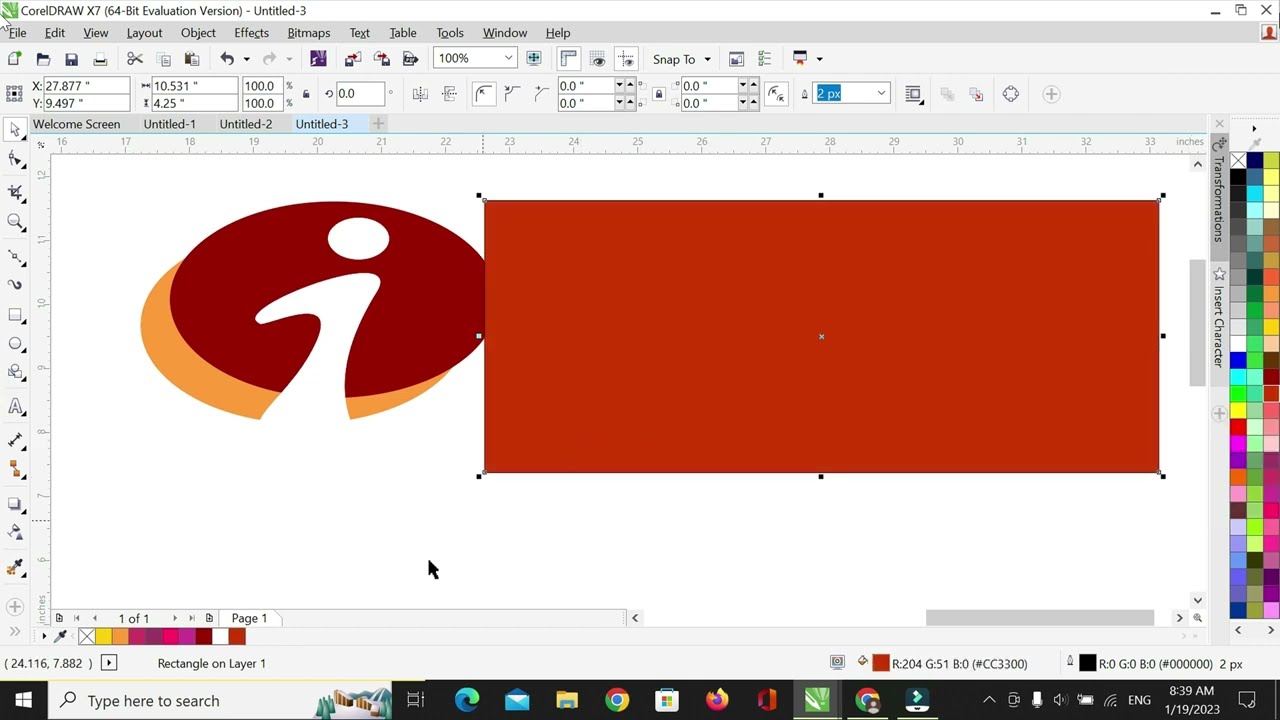Click the Wrap text icon
The width and height of the screenshot is (1280, 720).
(x=913, y=94)
